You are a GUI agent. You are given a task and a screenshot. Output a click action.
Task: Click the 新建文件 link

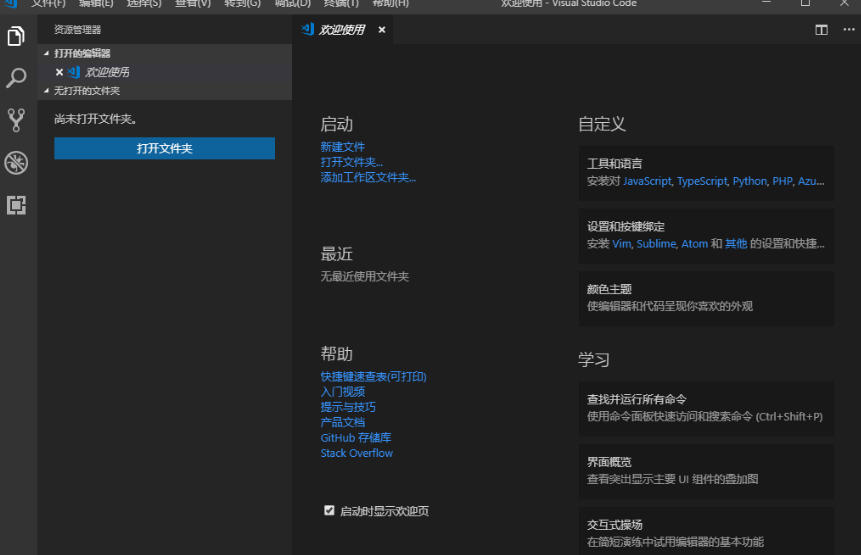click(343, 147)
